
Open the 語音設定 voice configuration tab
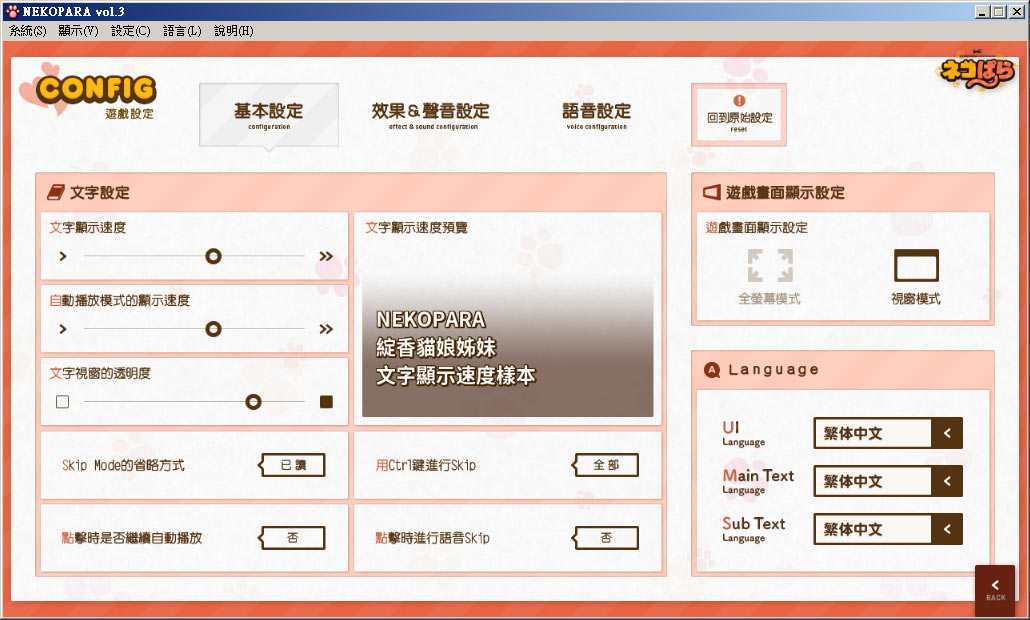tap(596, 114)
